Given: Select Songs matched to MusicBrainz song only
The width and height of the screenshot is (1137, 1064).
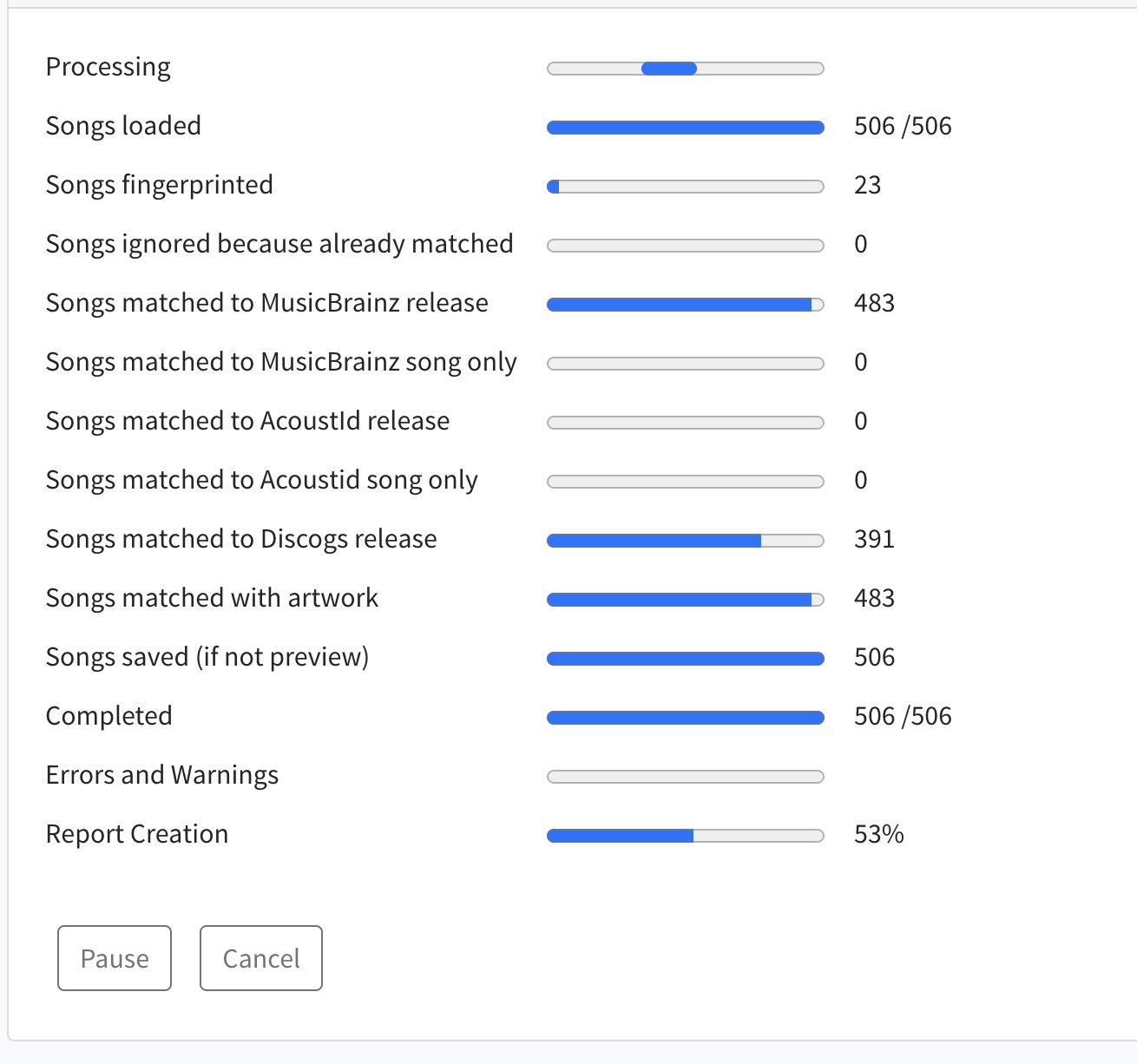Looking at the screenshot, I should [281, 362].
